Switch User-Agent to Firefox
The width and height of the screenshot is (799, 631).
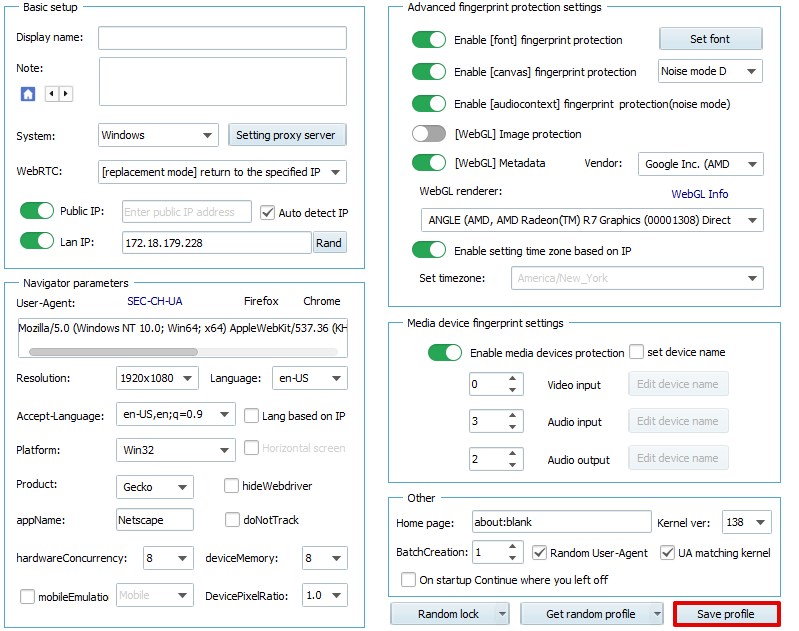point(261,301)
